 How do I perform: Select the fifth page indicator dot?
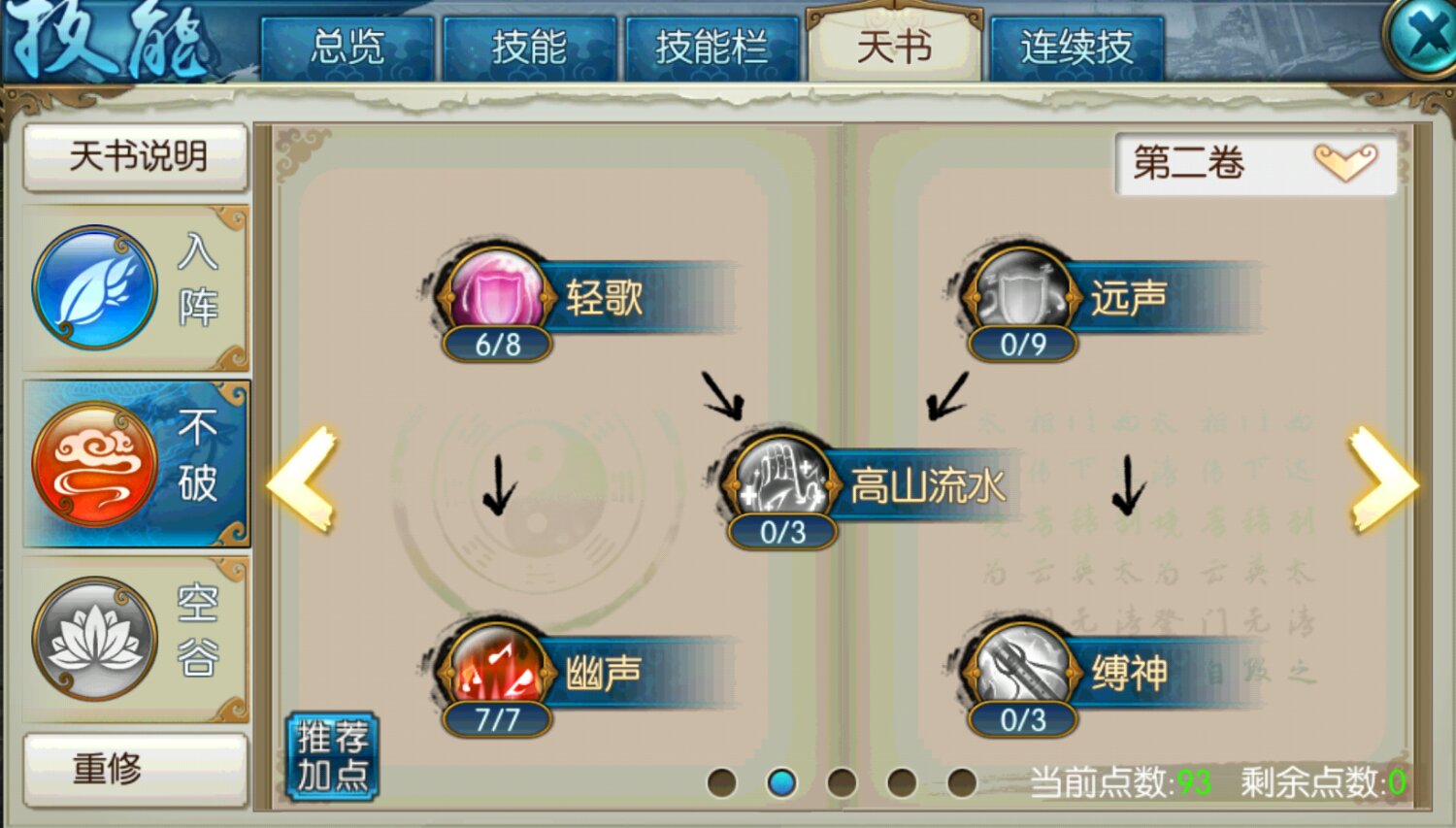(962, 782)
